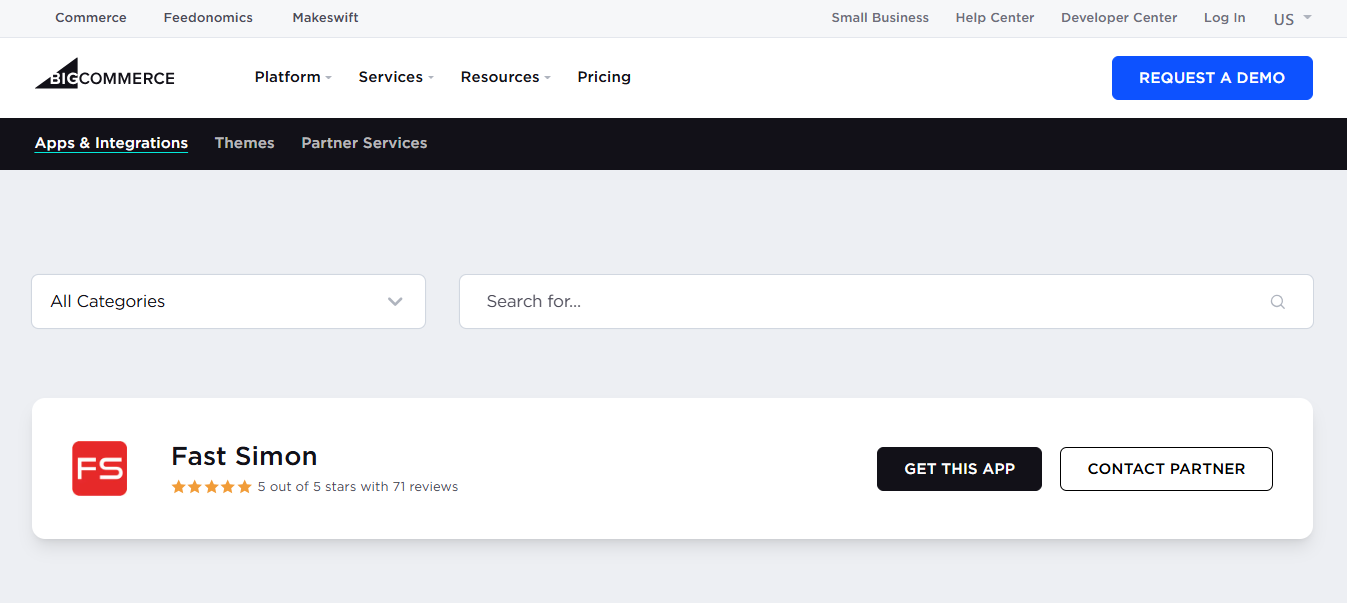Select the Apps & Integrations tab
The image size is (1347, 603).
point(111,143)
